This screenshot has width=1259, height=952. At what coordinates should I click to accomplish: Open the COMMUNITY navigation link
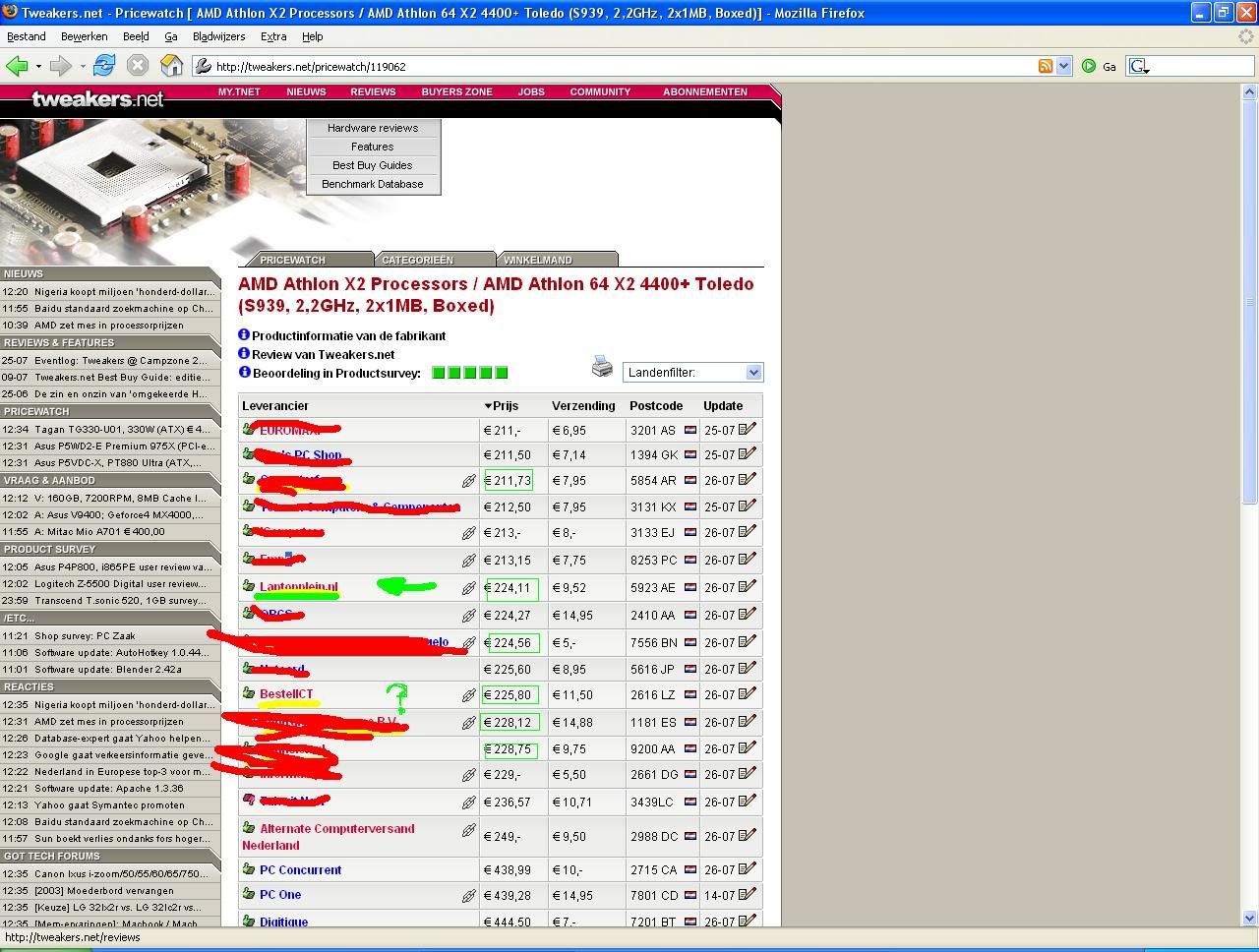coord(600,91)
